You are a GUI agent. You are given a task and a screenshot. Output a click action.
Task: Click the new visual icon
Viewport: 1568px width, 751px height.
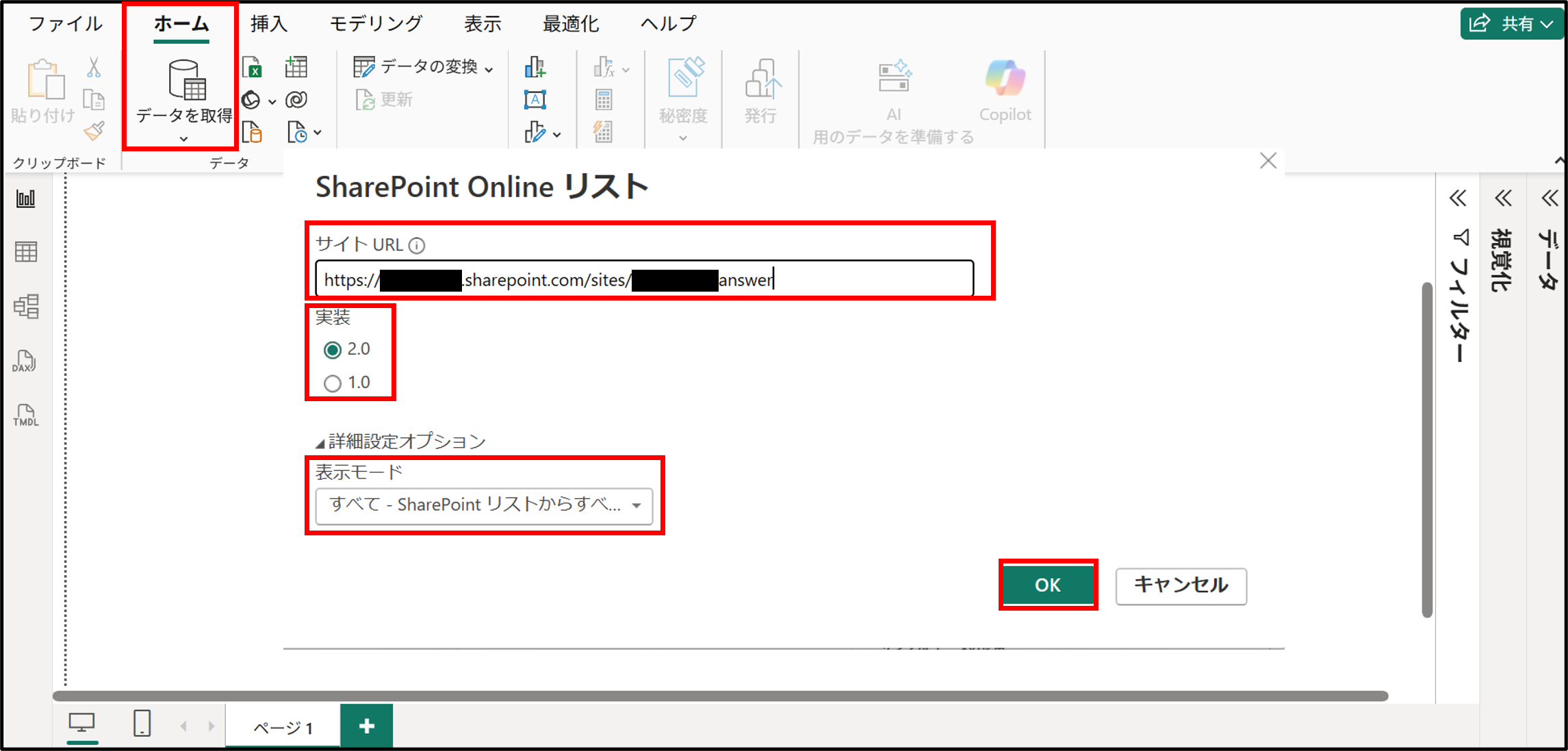(537, 68)
